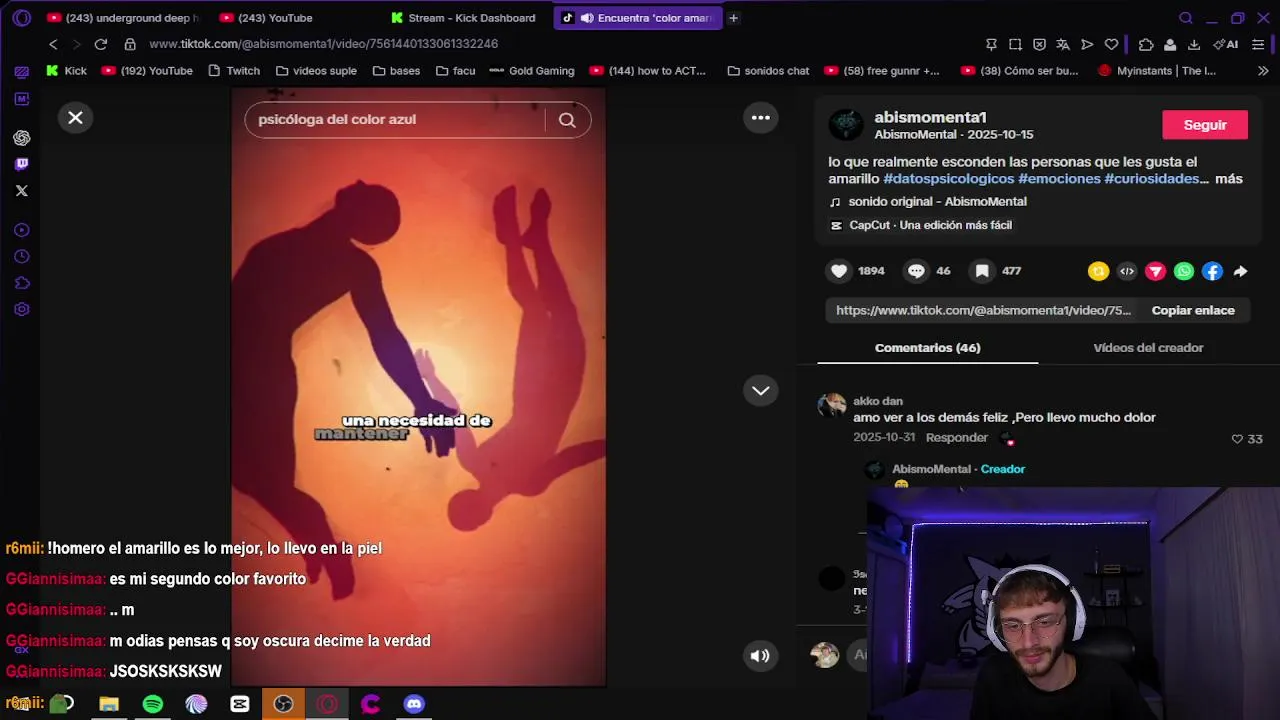1280x720 pixels.
Task: Open Easy Setup sliders icon in toolbar
Action: (x=1258, y=44)
